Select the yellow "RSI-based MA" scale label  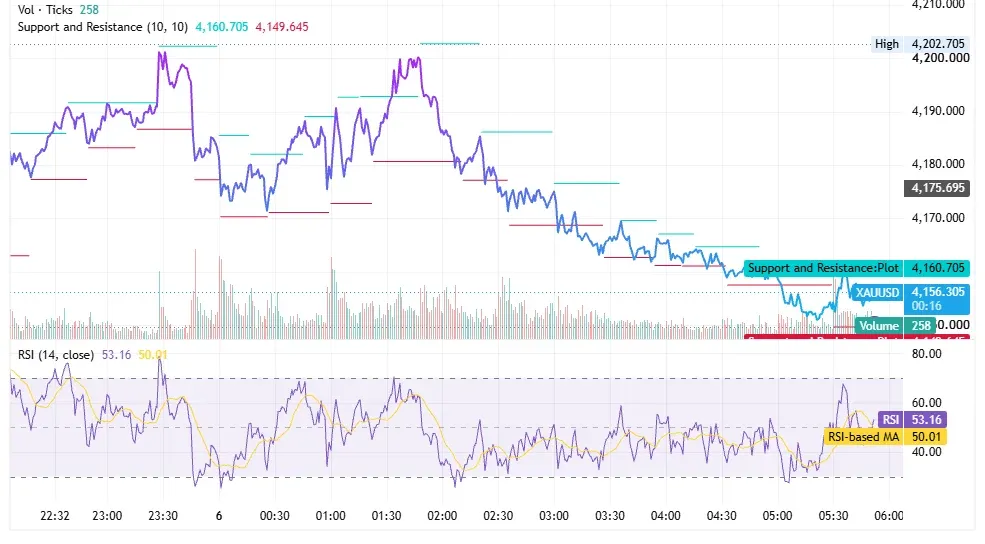(863, 437)
